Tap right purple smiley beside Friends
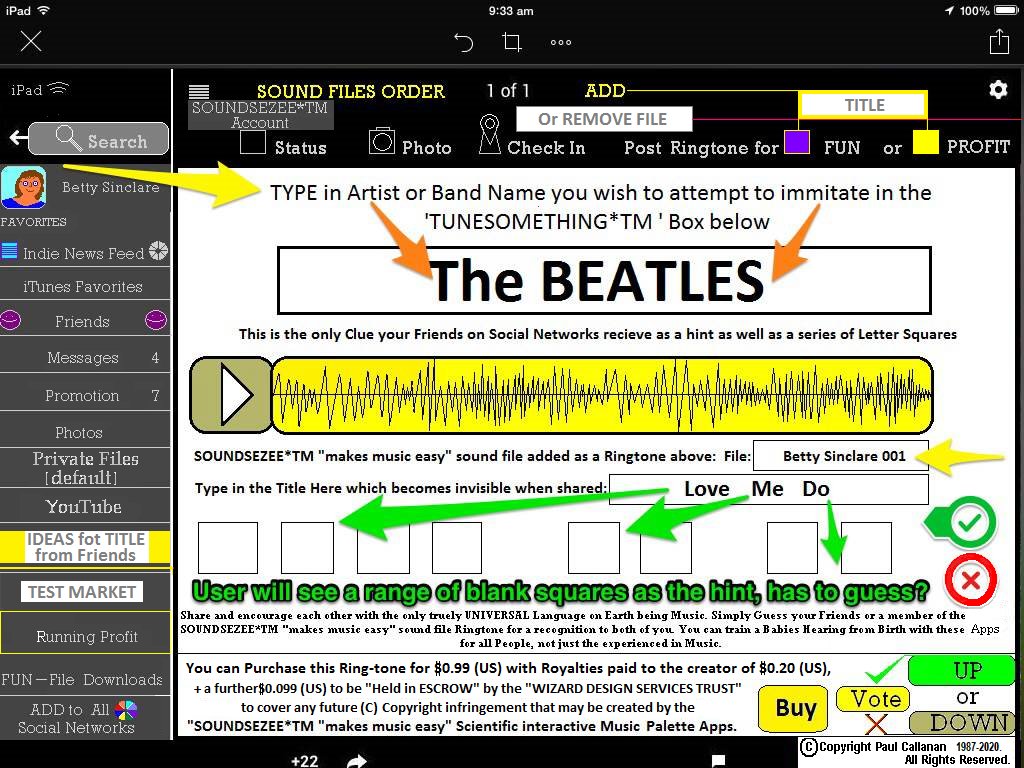 (x=155, y=320)
